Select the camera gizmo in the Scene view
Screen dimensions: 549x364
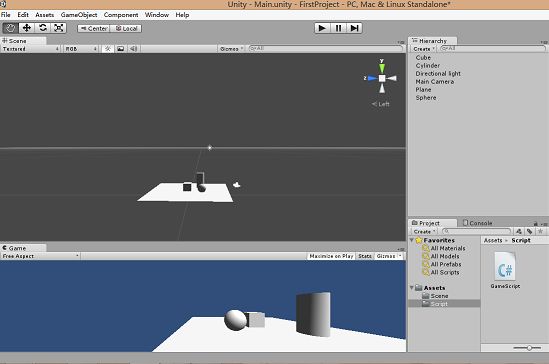[237, 185]
